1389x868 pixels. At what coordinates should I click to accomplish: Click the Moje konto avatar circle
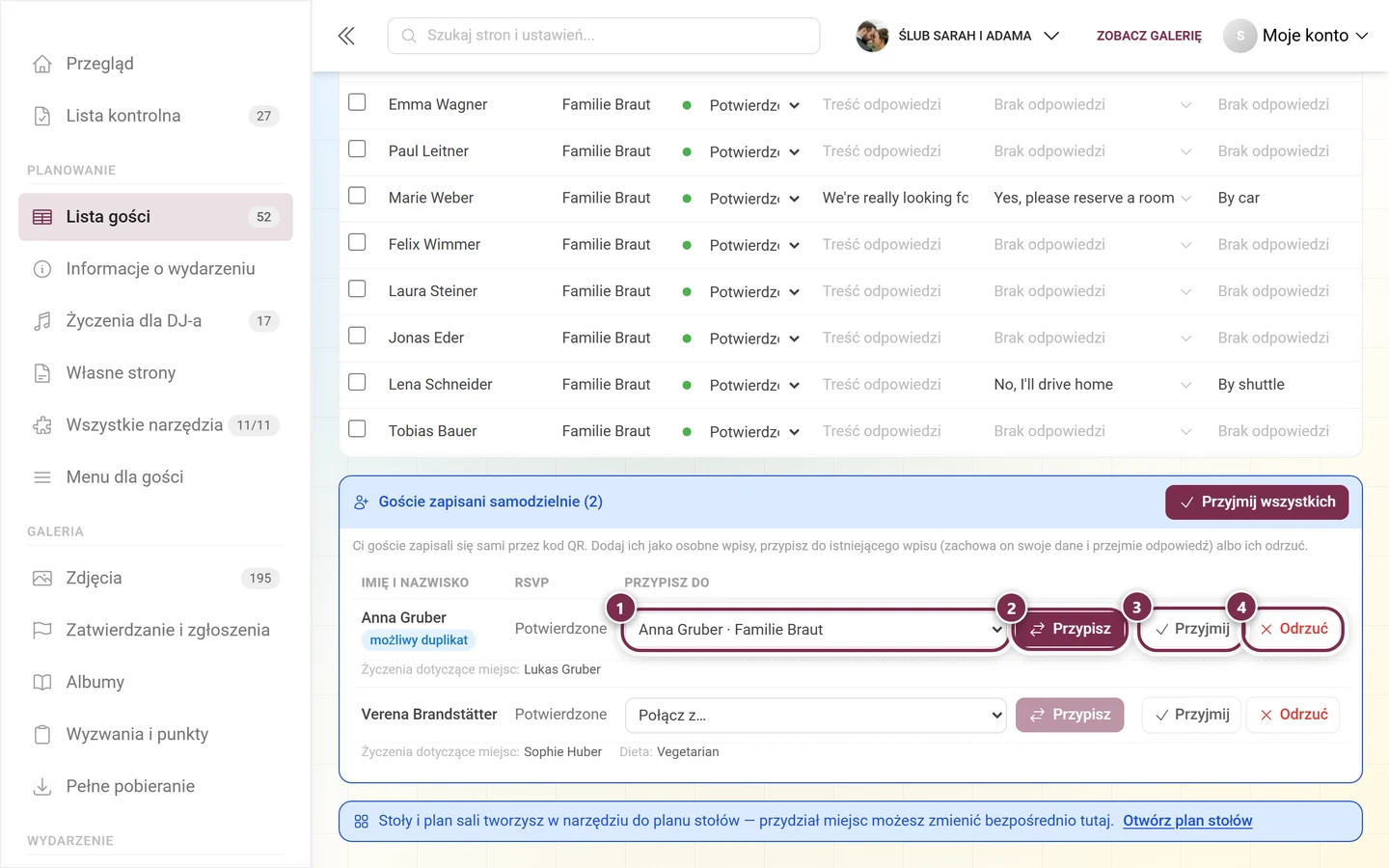tap(1239, 36)
